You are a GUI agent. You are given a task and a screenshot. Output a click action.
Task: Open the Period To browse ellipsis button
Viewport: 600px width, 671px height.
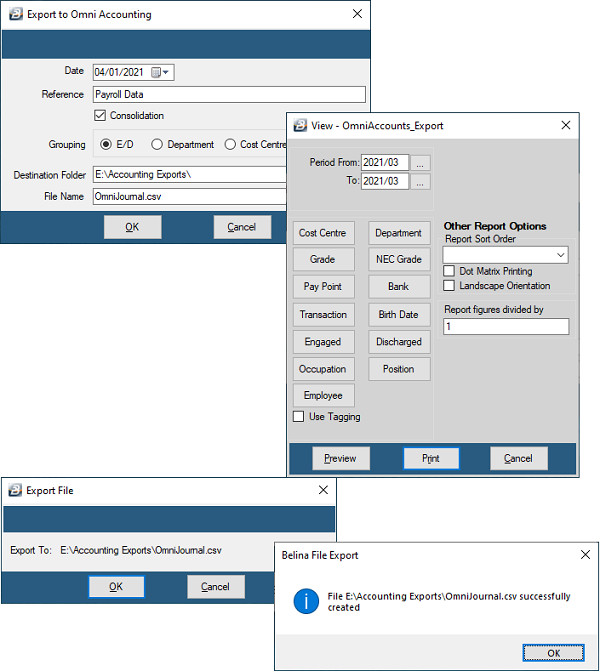pos(420,181)
